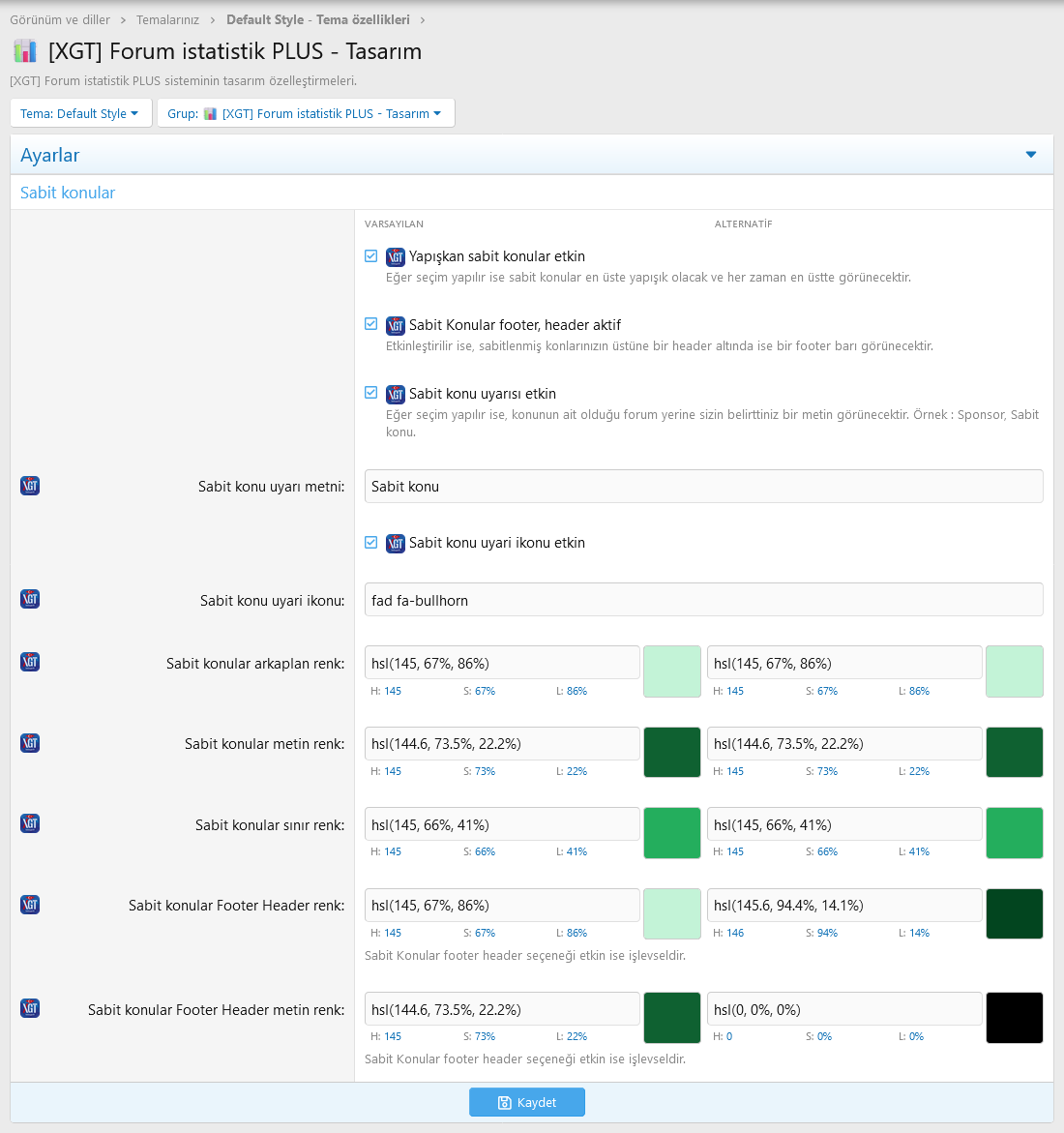Open Görünüm ve diller breadcrumb link
The image size is (1064, 1133).
pos(60,19)
